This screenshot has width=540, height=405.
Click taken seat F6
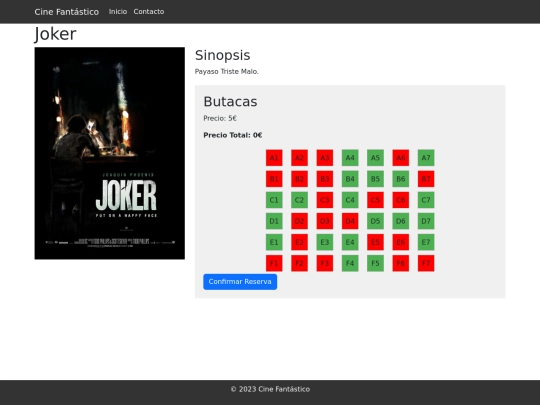(x=401, y=263)
